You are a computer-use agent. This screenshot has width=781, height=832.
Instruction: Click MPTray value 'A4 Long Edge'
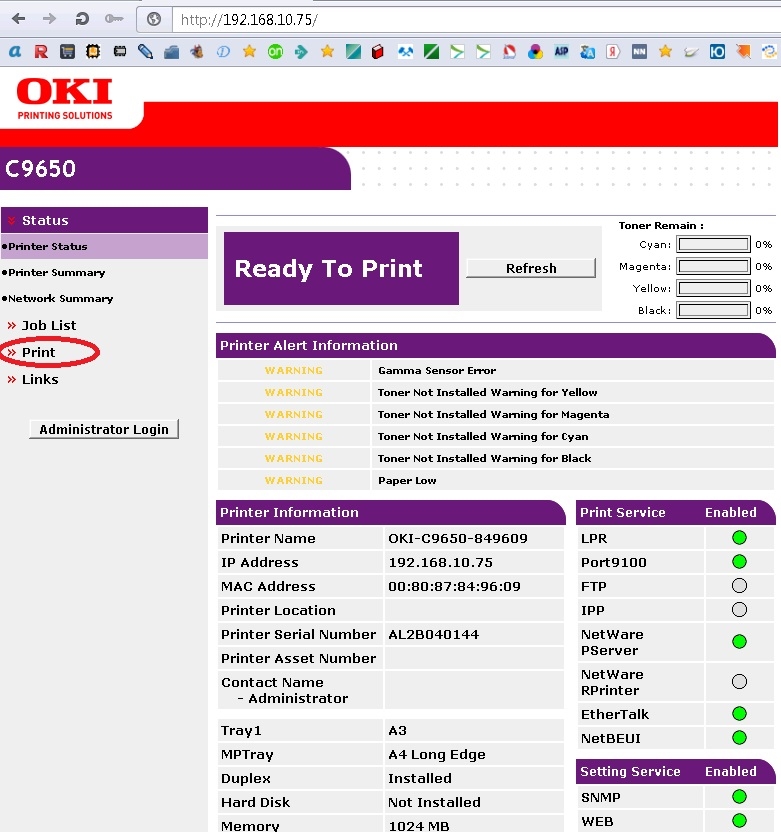[437, 754]
